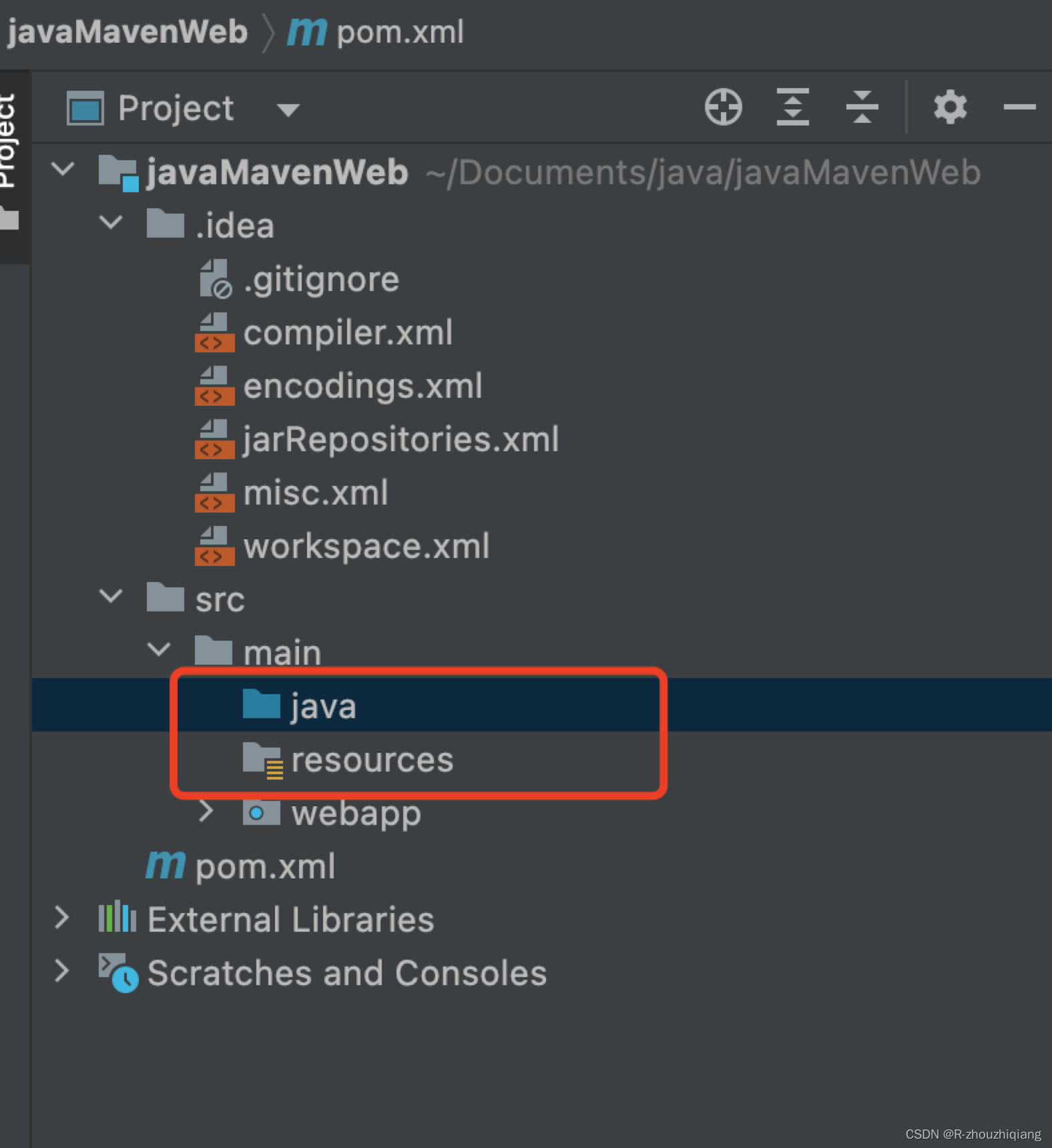Click the java source folder icon
1052x1148 pixels.
[x=261, y=704]
